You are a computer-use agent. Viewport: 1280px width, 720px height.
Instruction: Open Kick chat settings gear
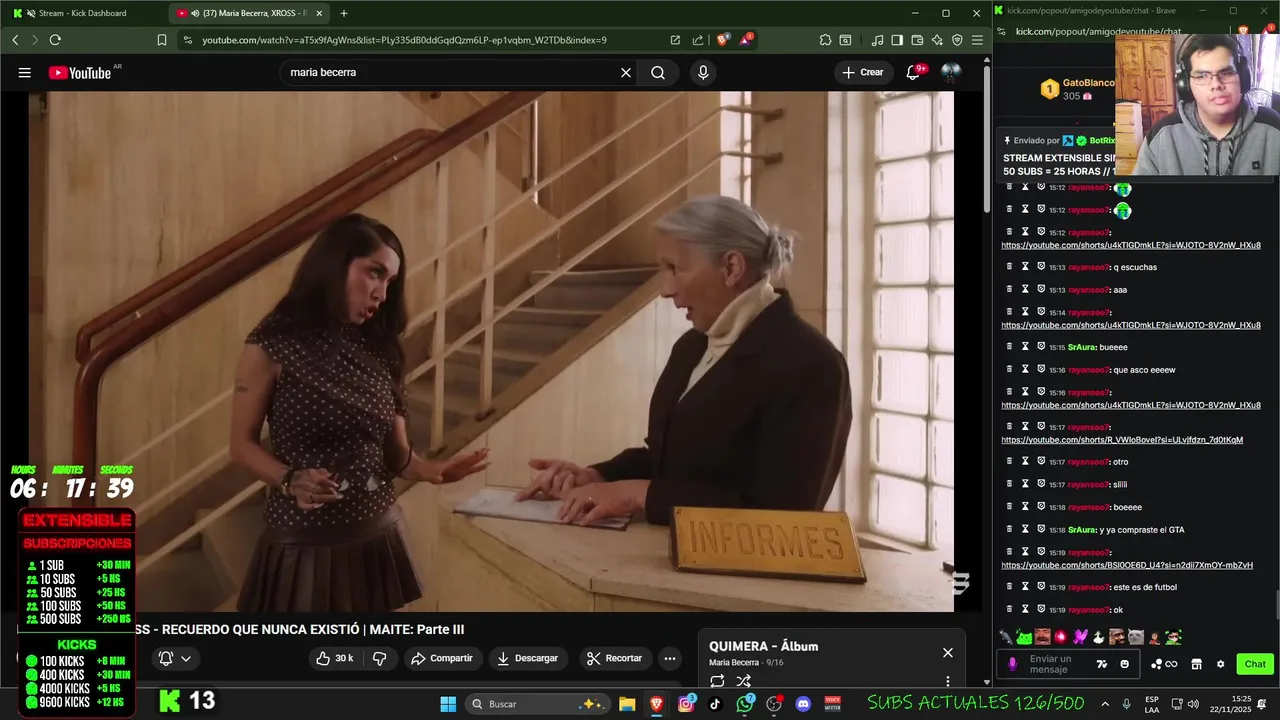[1220, 664]
